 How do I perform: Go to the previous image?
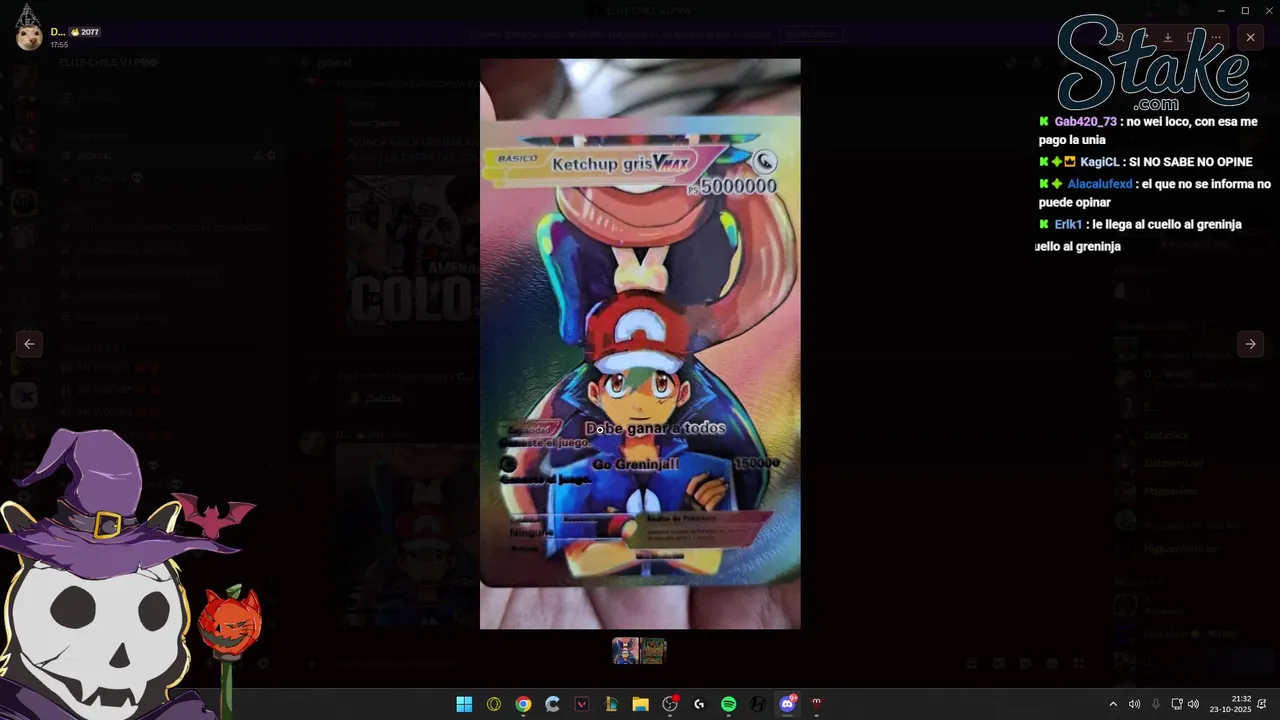click(29, 344)
